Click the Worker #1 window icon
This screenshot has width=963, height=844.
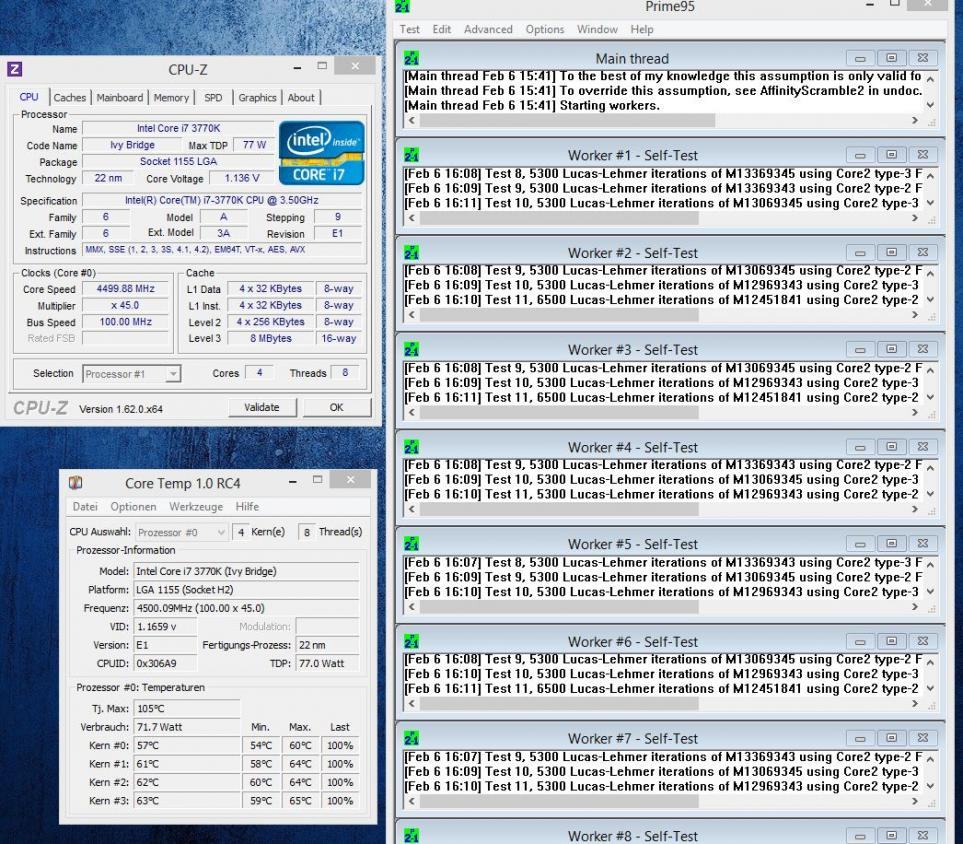coord(411,155)
